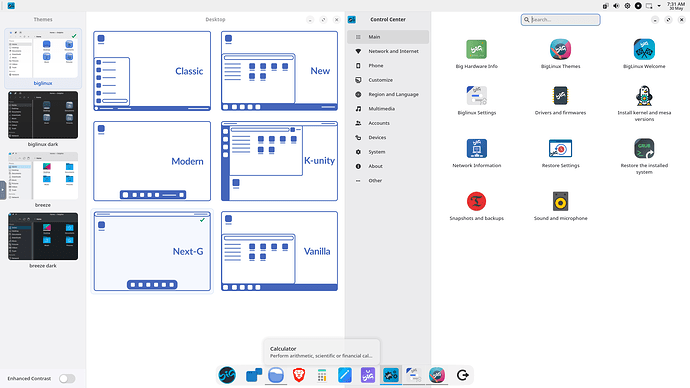Open the volume control in system tray

click(x=616, y=6)
